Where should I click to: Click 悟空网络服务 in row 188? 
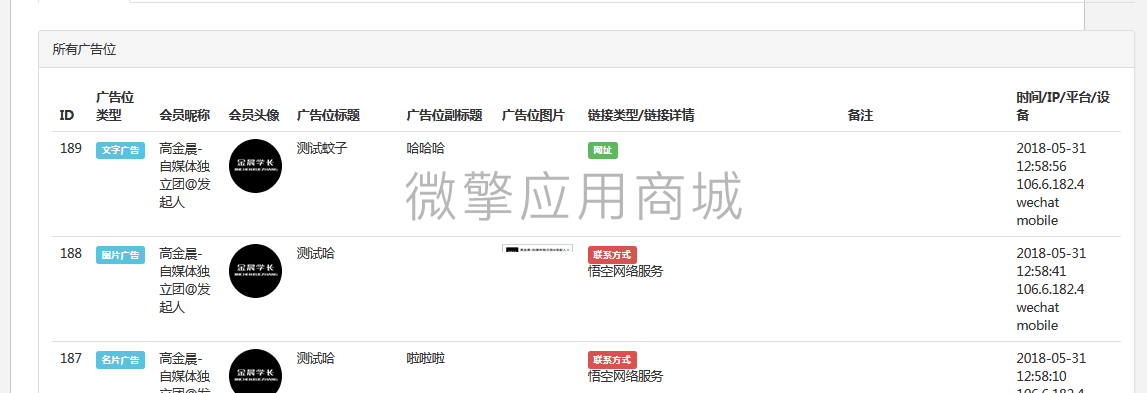click(x=625, y=272)
